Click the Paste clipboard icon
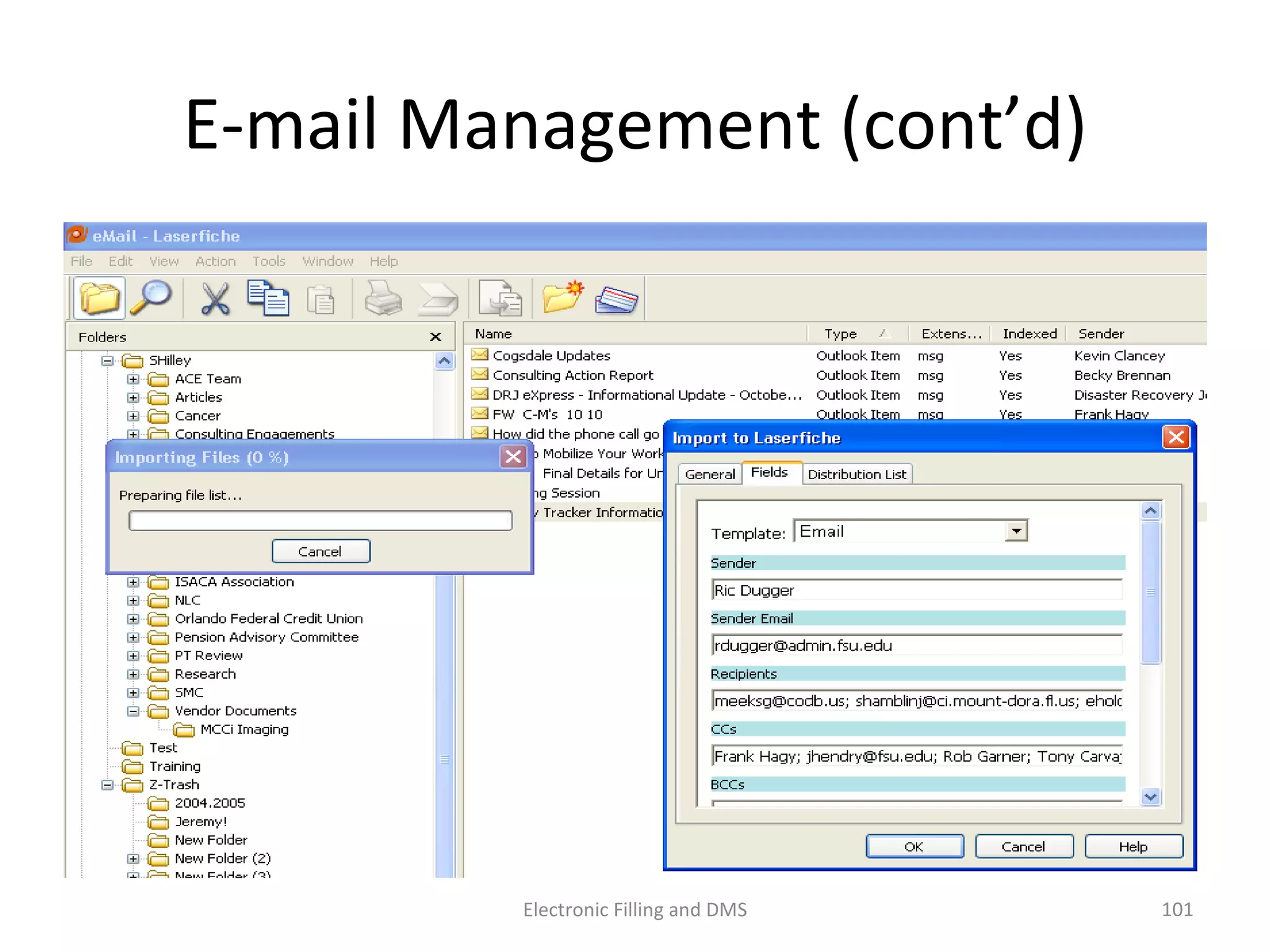 pos(321,300)
